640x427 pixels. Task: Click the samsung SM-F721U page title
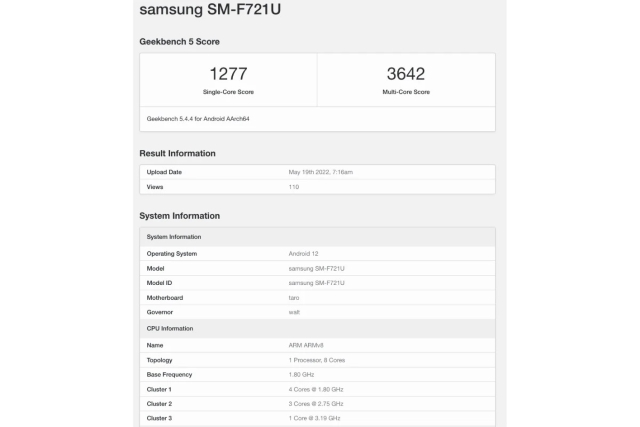210,9
